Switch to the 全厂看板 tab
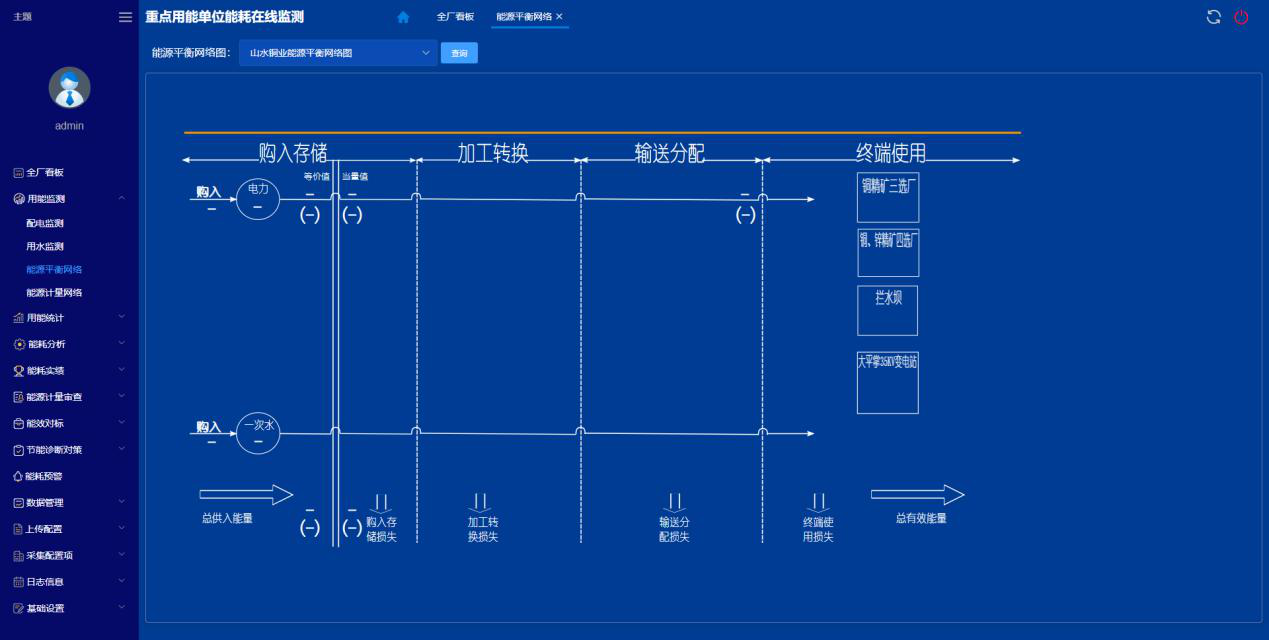Image resolution: width=1269 pixels, height=640 pixels. (x=455, y=17)
